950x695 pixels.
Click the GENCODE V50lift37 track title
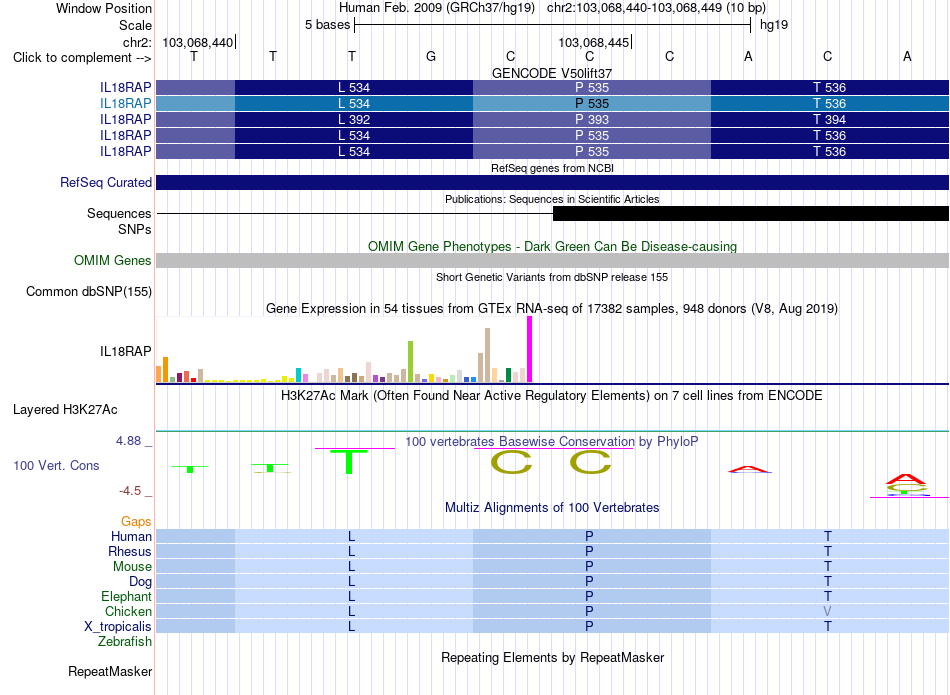pos(552,73)
